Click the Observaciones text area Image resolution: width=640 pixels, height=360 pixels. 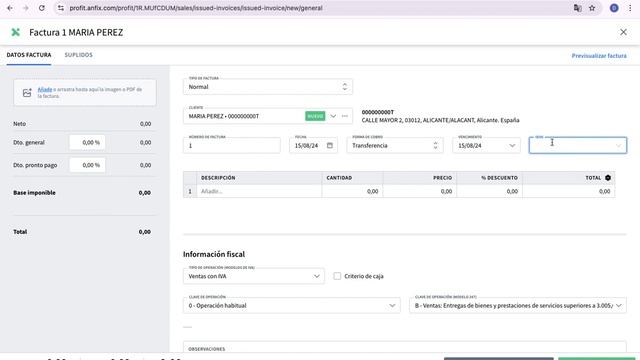[x=404, y=348]
